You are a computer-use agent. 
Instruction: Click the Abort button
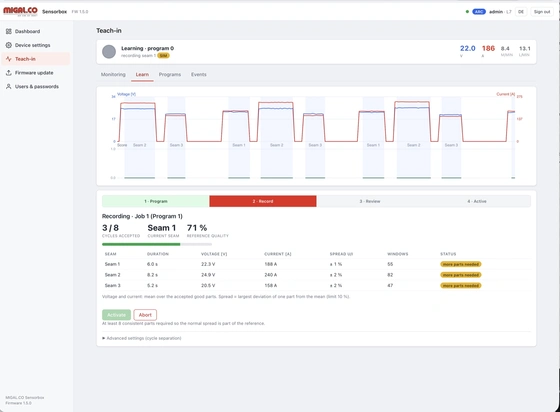145,315
